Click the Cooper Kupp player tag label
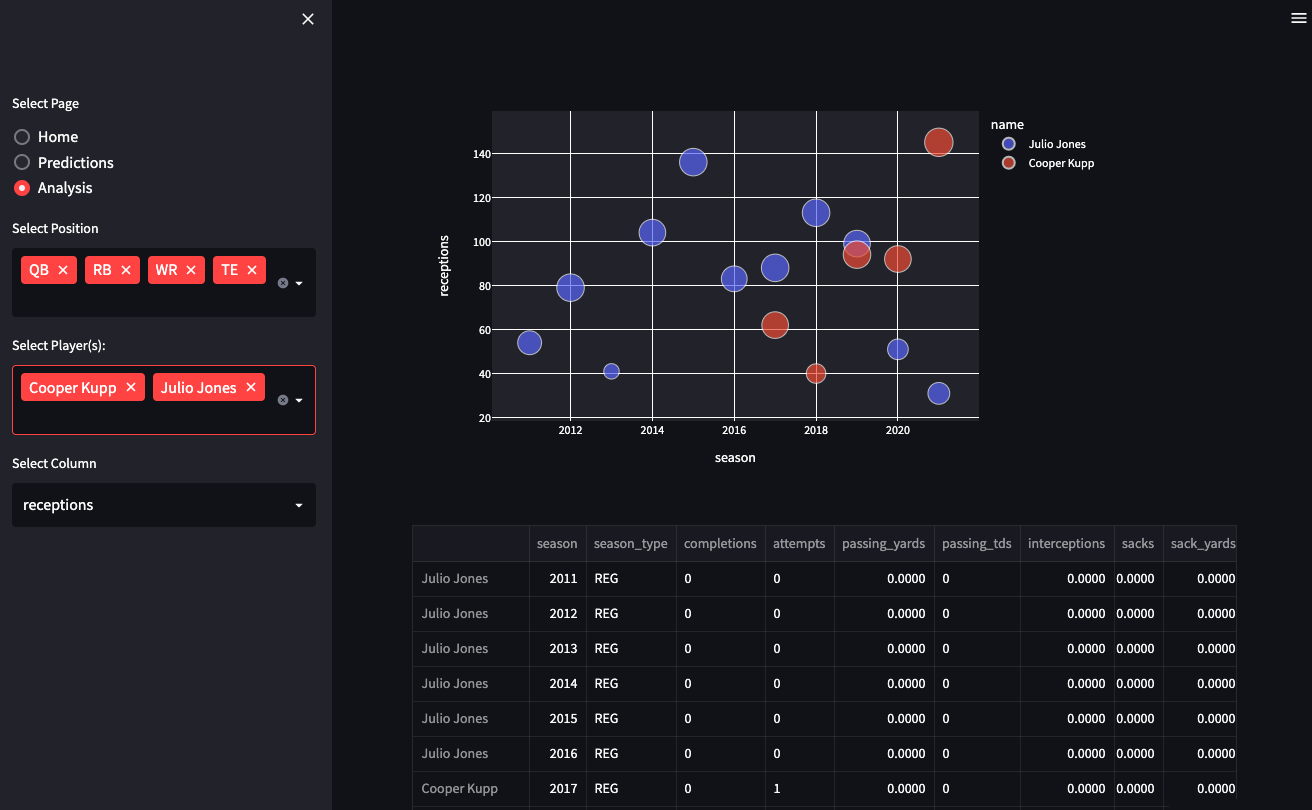The image size is (1312, 810). 73,388
